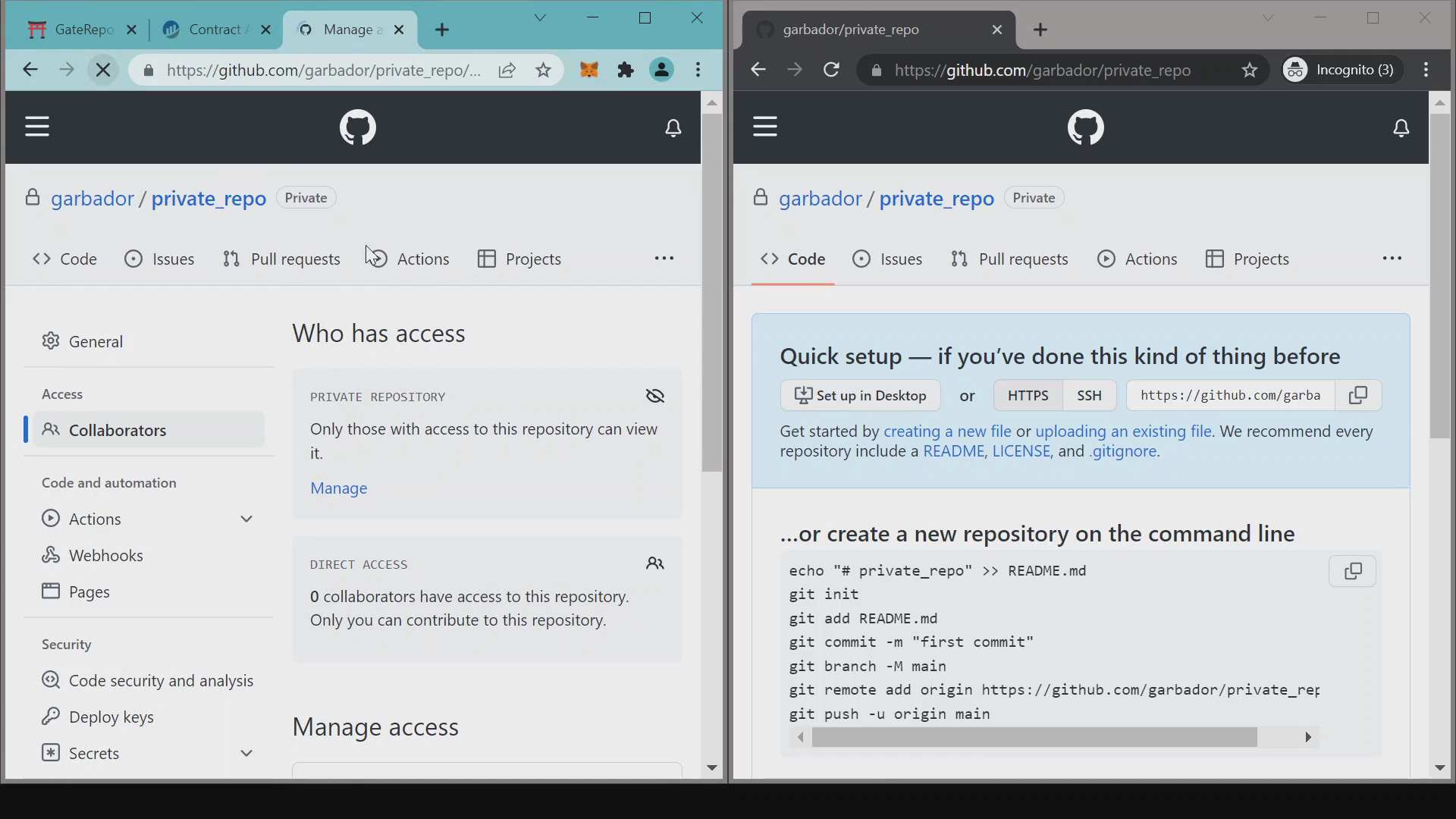Open the Extensions puzzle icon
Viewport: 1456px width, 819px height.
click(626, 70)
